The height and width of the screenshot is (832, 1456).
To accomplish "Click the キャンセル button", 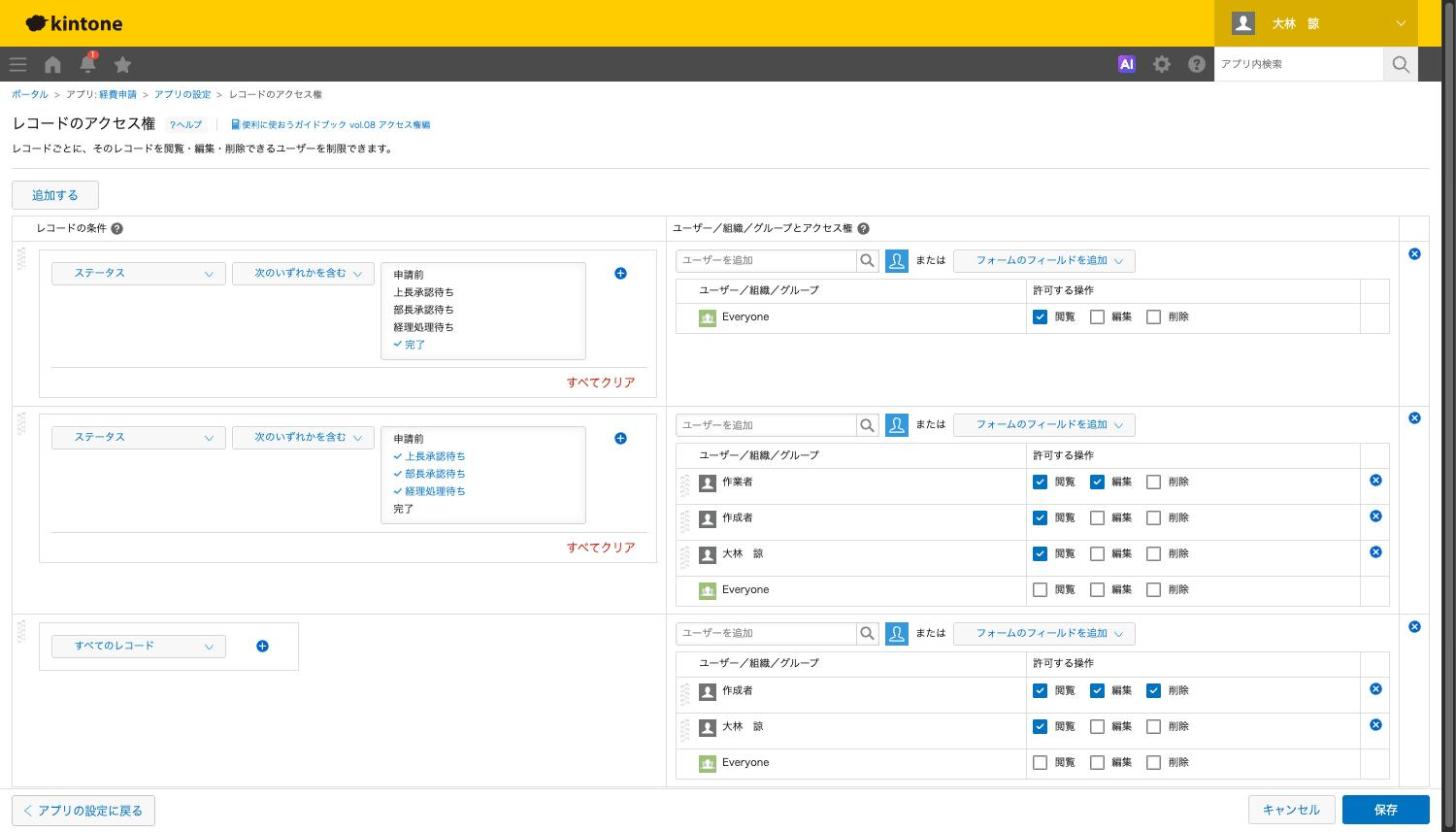I will point(1291,810).
